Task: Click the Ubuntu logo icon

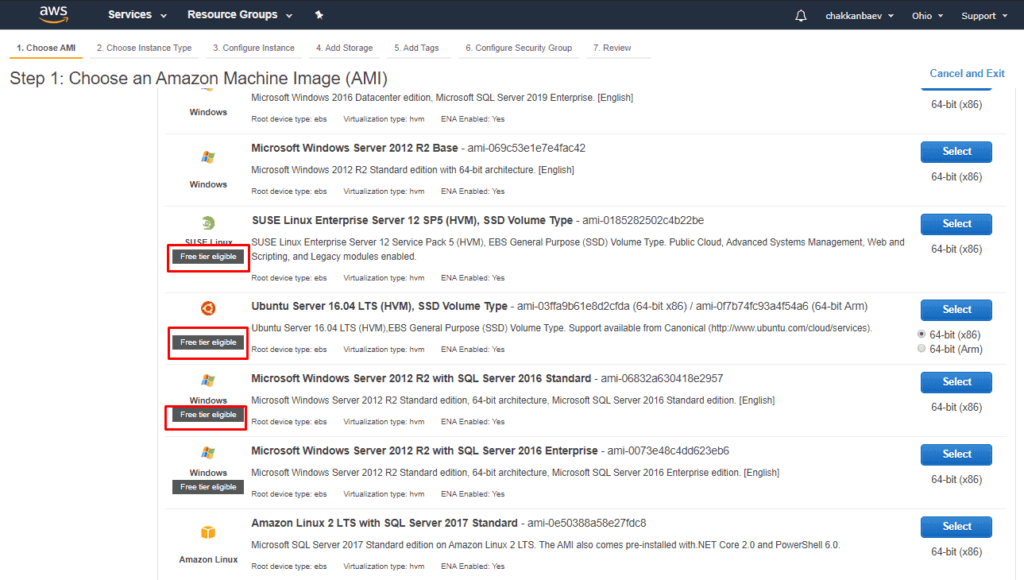Action: click(208, 308)
